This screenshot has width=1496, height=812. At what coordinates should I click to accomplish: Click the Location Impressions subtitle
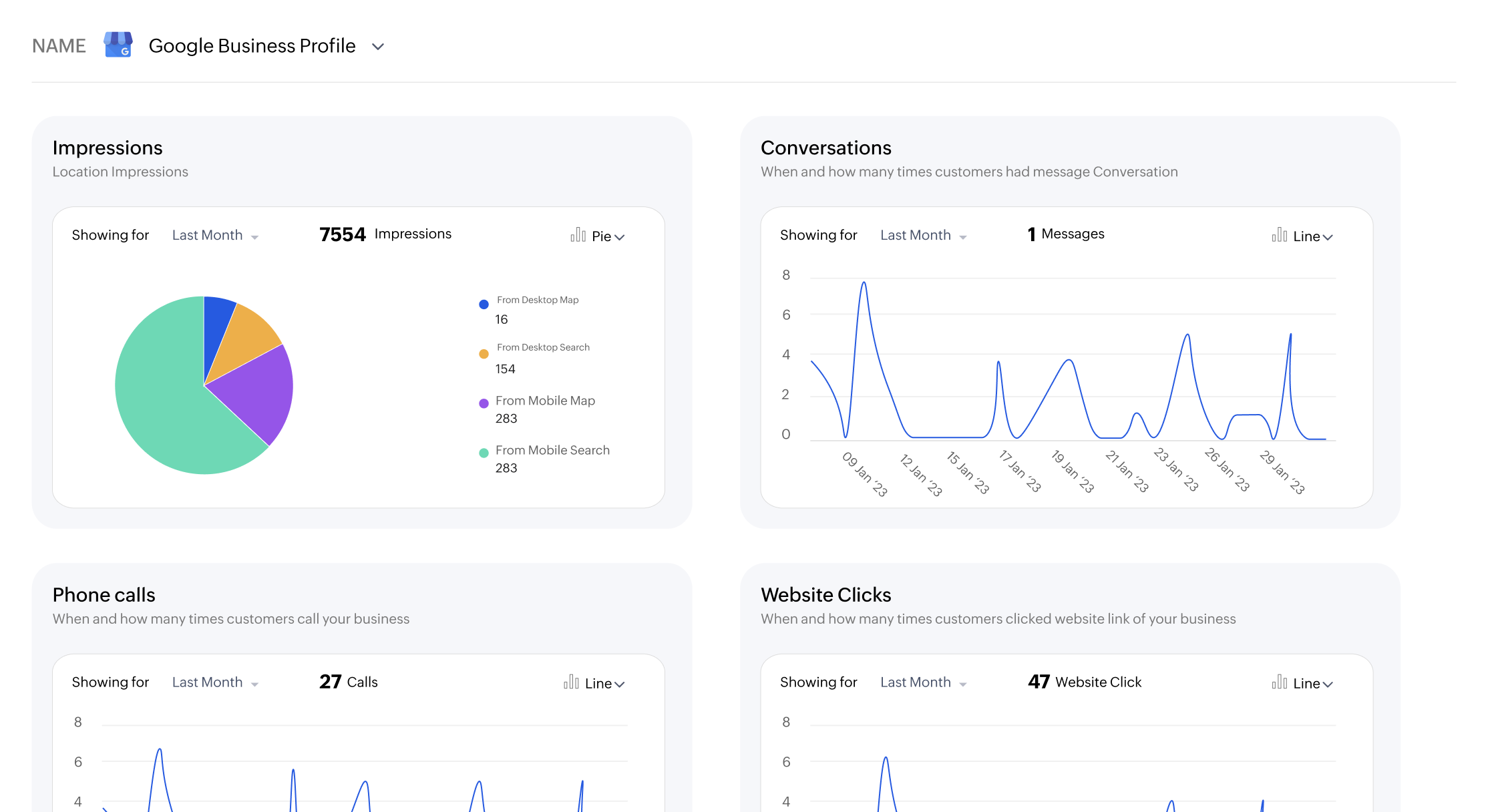pyautogui.click(x=120, y=172)
